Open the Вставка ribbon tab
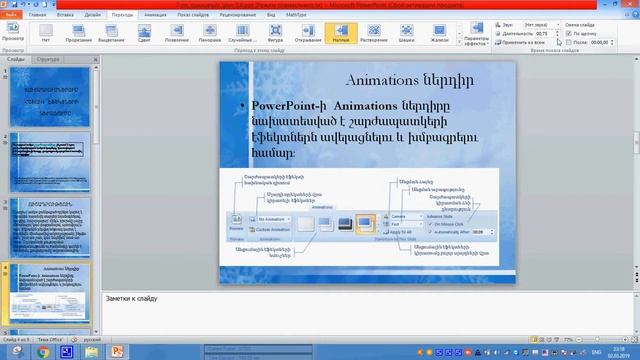 point(65,15)
